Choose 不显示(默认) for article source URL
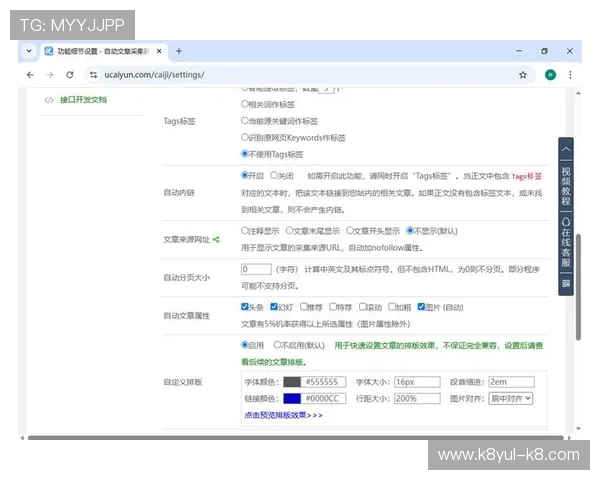600x480 pixels. point(410,230)
